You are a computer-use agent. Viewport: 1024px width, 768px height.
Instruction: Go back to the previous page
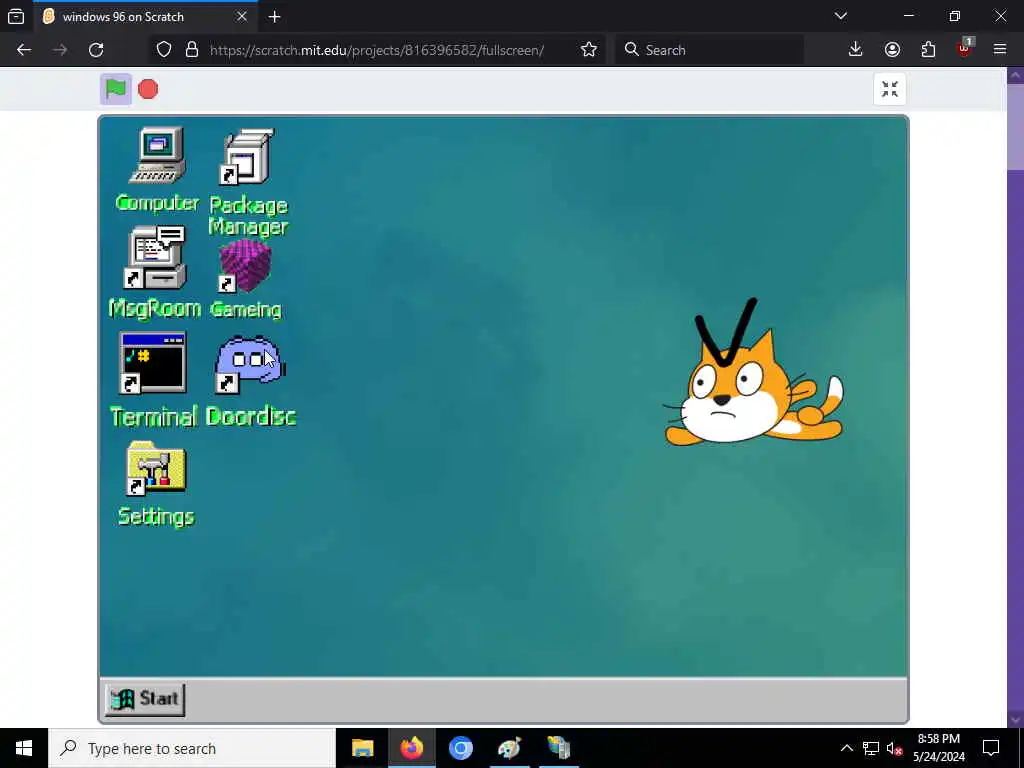pos(24,50)
